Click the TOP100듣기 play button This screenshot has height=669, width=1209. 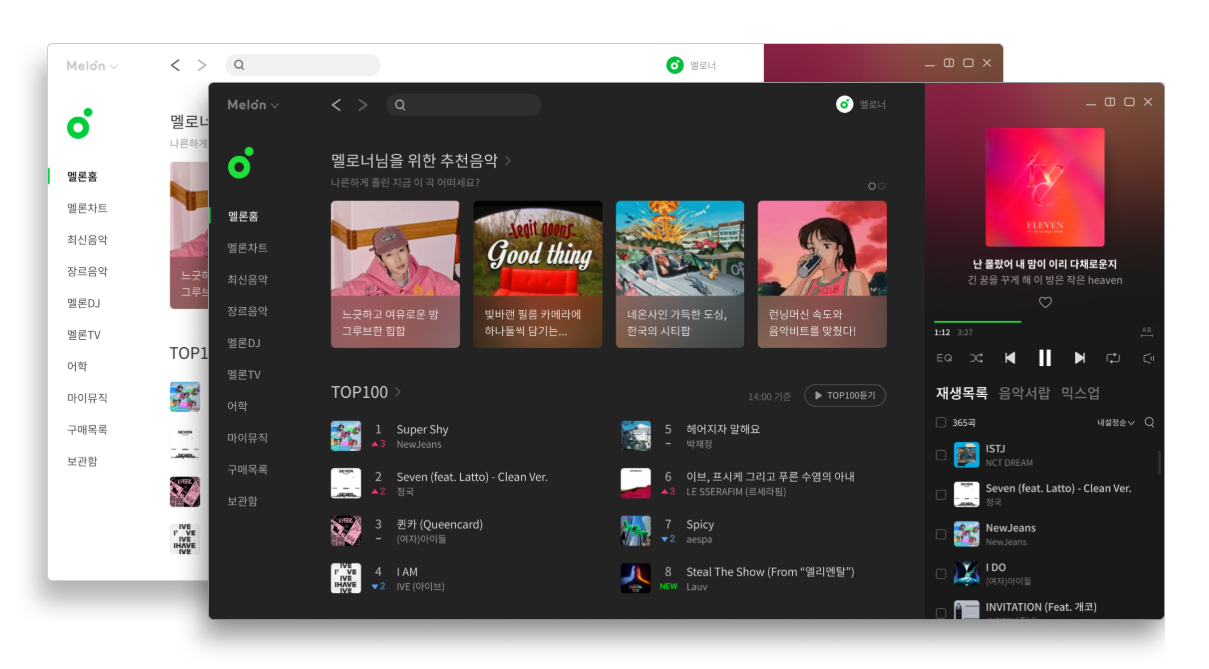point(845,396)
